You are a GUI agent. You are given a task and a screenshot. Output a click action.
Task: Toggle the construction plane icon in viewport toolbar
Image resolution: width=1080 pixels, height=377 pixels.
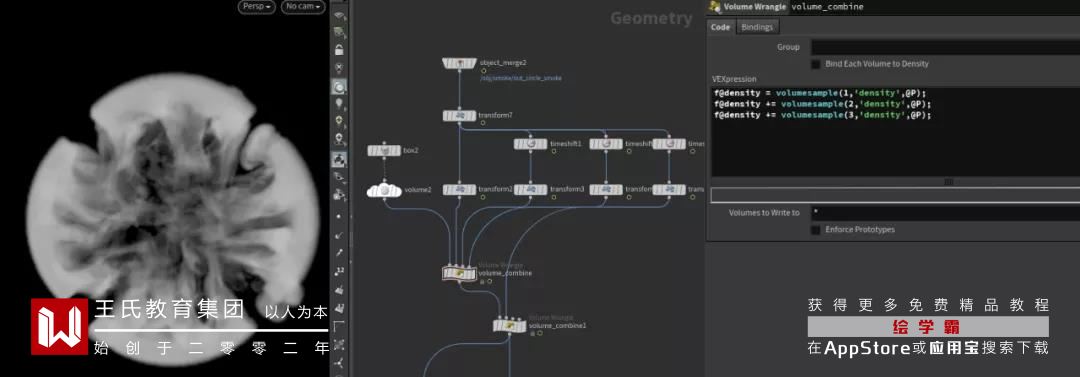coord(339,32)
